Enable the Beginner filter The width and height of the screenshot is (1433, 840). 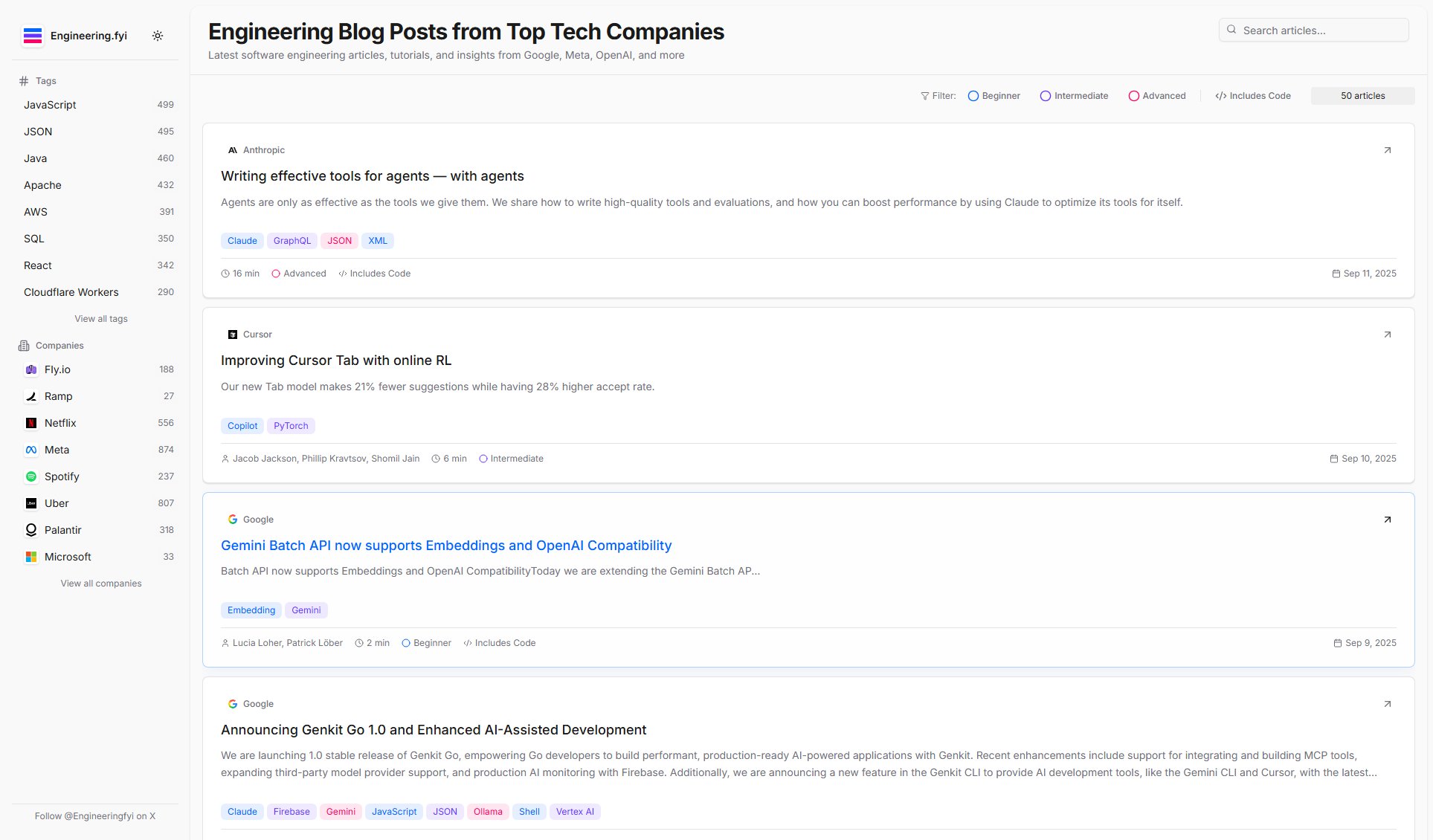pos(994,96)
